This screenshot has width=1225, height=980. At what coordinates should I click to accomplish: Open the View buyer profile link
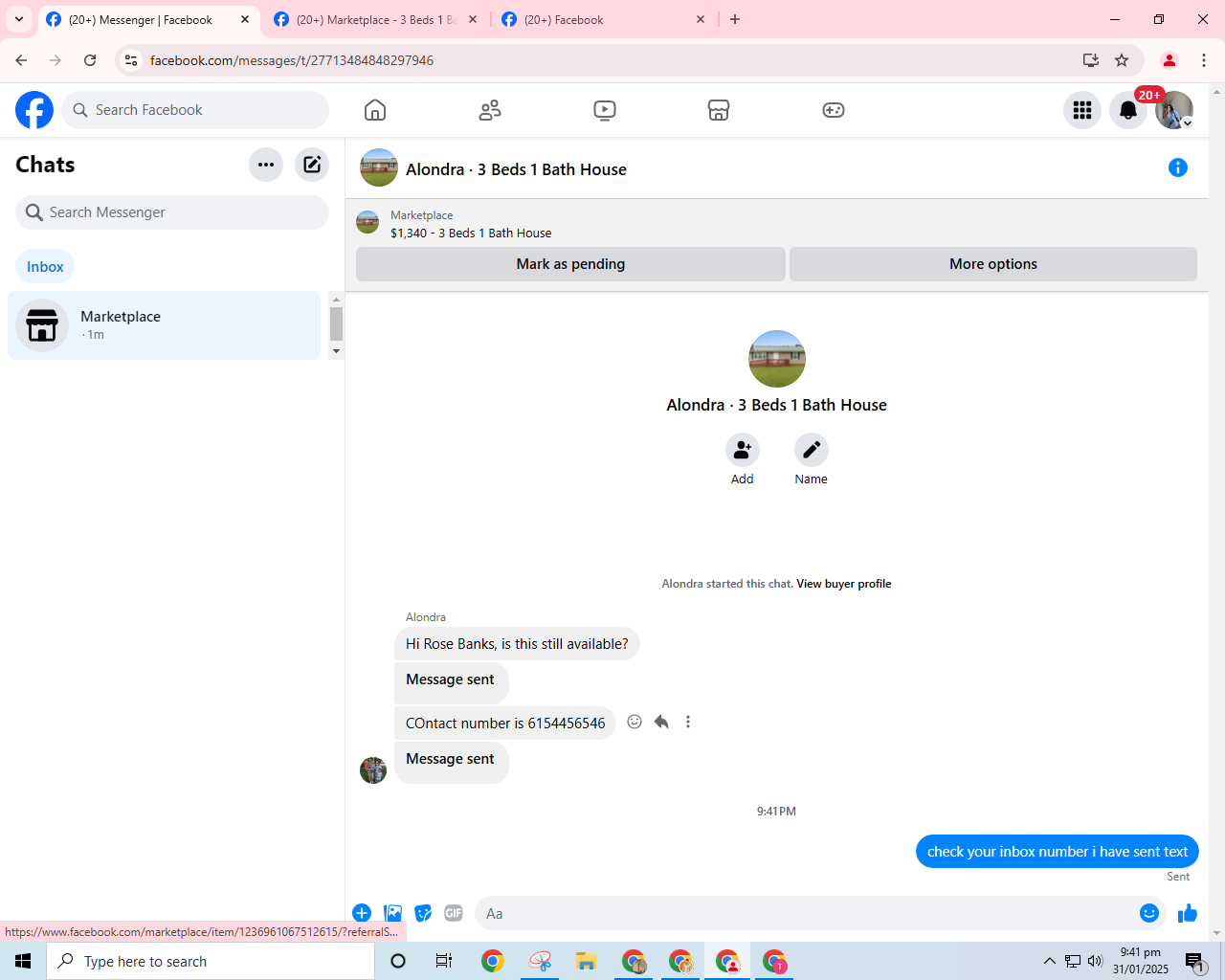tap(844, 584)
